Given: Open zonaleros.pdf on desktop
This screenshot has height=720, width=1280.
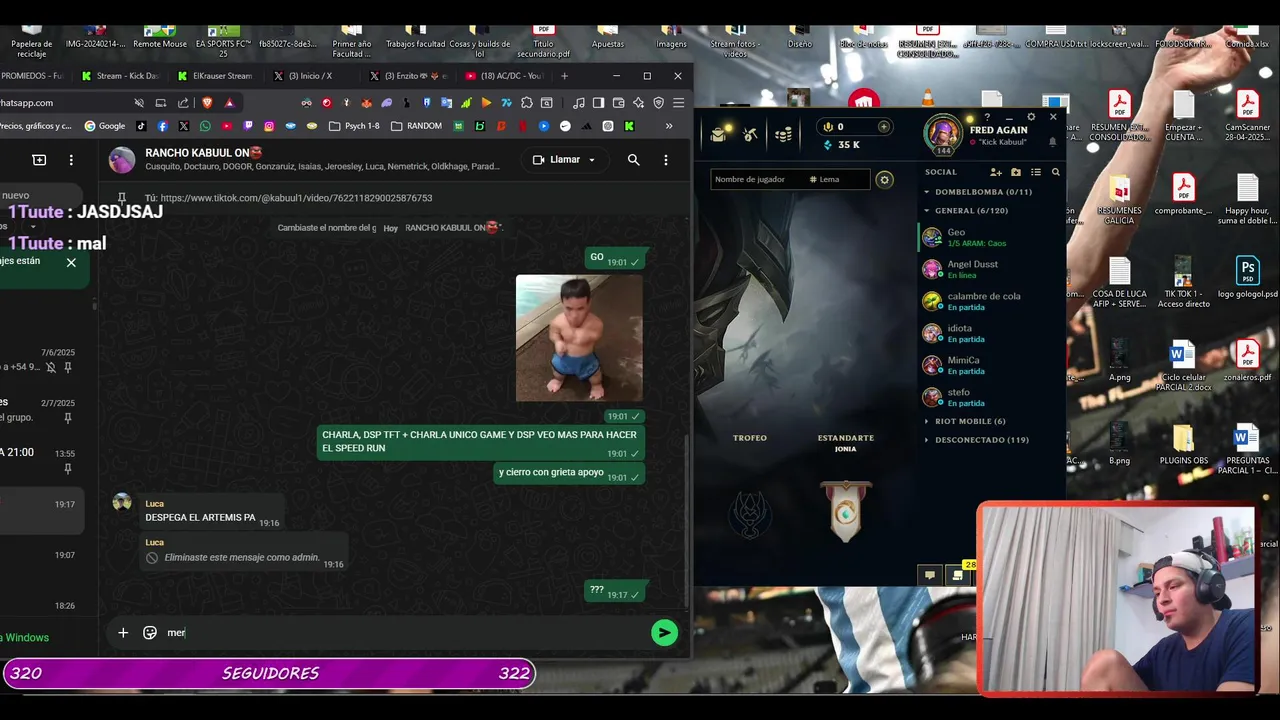Looking at the screenshot, I should 1247,362.
